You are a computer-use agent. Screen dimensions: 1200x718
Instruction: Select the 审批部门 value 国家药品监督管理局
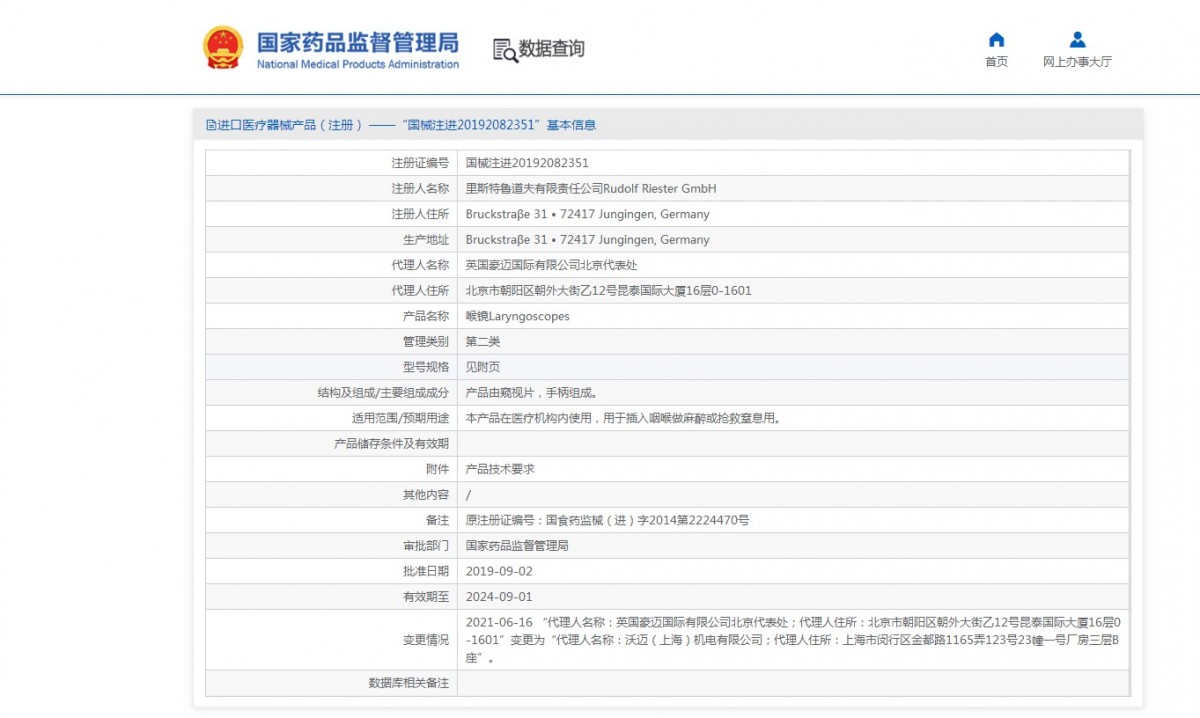click(x=793, y=546)
